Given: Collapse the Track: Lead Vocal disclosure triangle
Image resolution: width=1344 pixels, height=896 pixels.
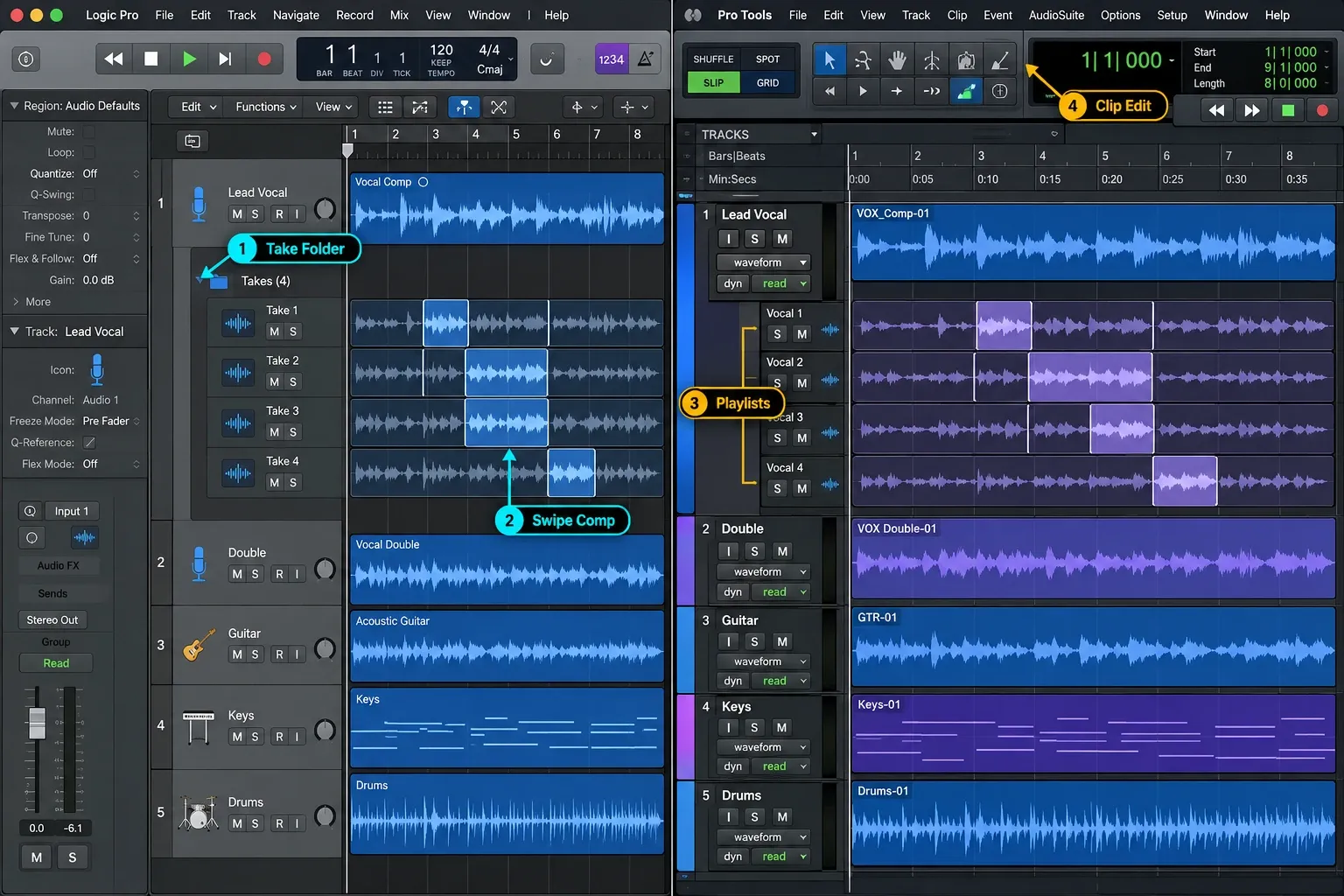Looking at the screenshot, I should 14,332.
